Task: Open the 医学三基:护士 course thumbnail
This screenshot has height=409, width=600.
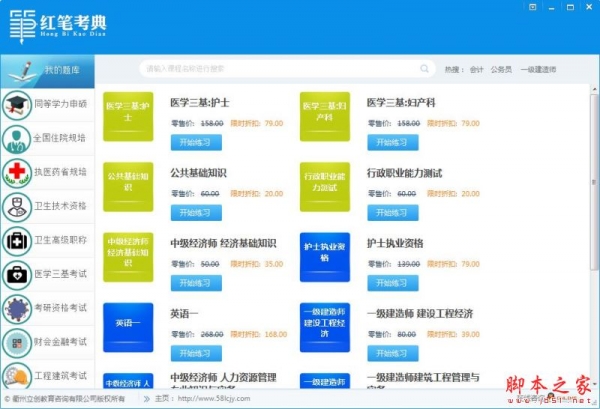Action: 128,117
